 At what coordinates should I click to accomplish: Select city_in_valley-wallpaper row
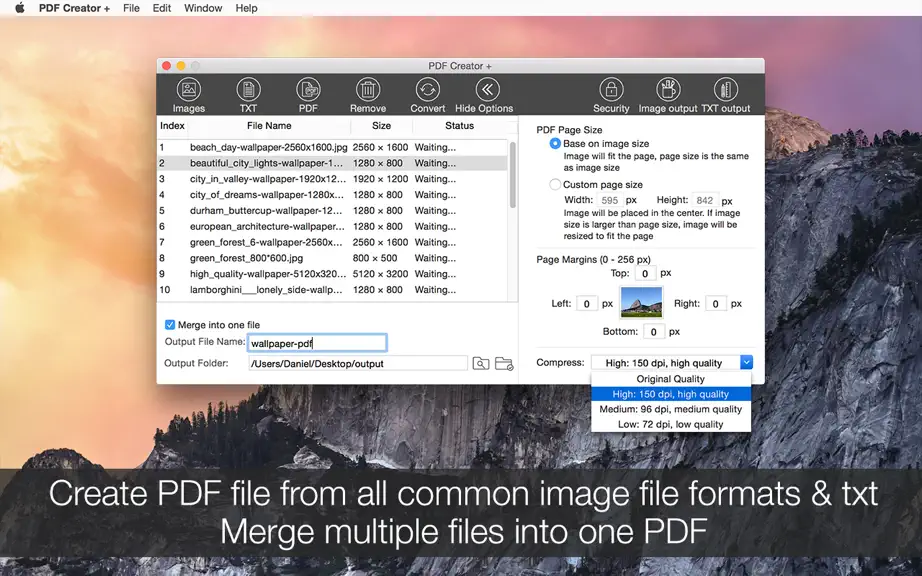[x=332, y=179]
